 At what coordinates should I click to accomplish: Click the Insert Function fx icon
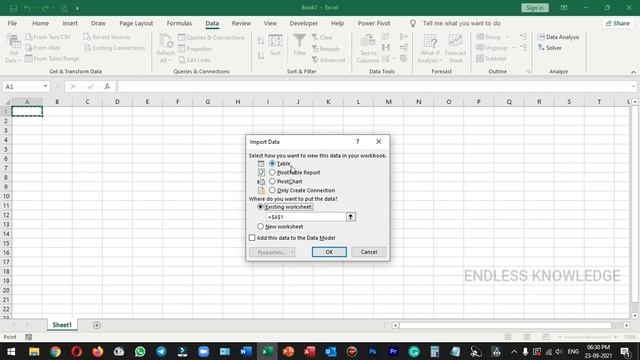pyautogui.click(x=107, y=87)
